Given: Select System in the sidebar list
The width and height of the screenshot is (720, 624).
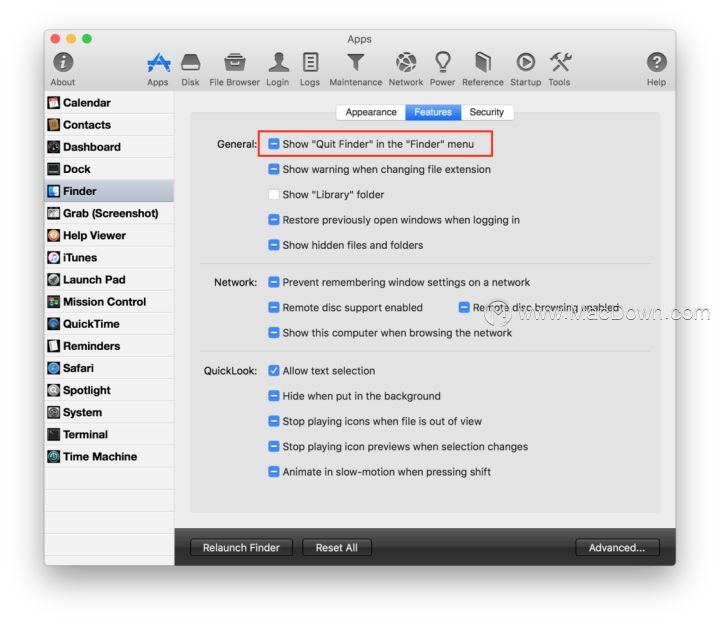Looking at the screenshot, I should coord(109,412).
